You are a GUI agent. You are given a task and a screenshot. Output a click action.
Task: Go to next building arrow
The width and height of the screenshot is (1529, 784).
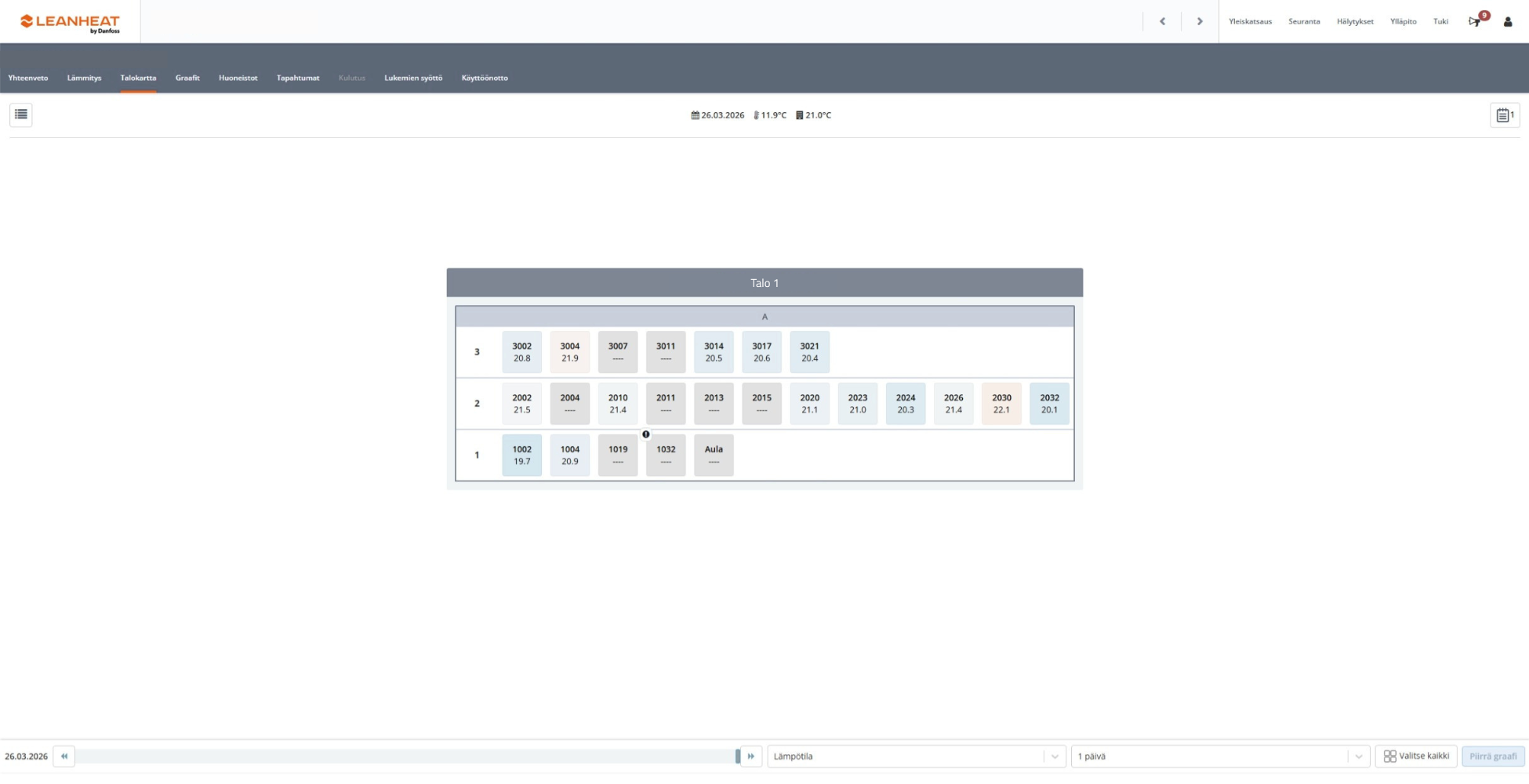1200,21
